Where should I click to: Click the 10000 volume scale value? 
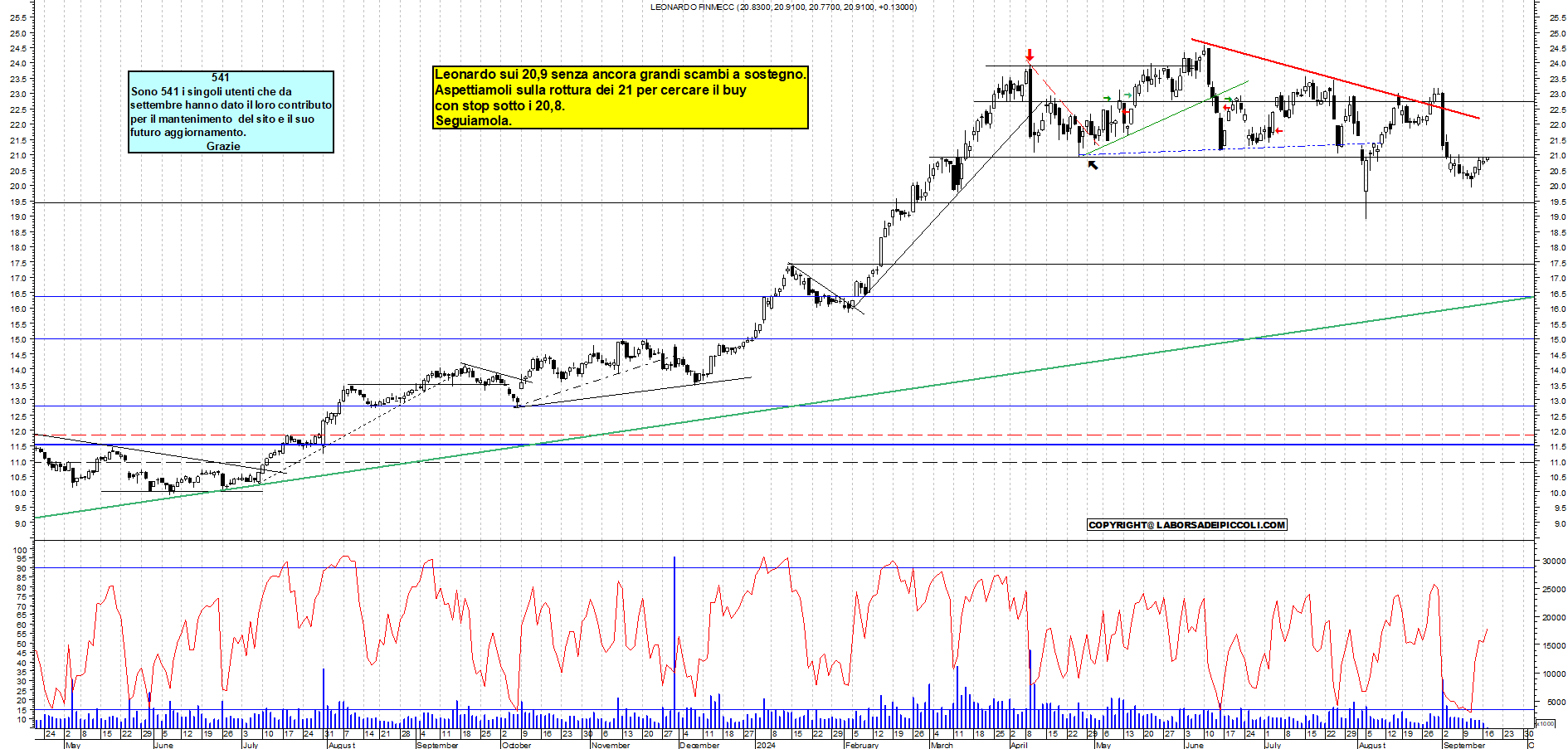(x=1553, y=674)
